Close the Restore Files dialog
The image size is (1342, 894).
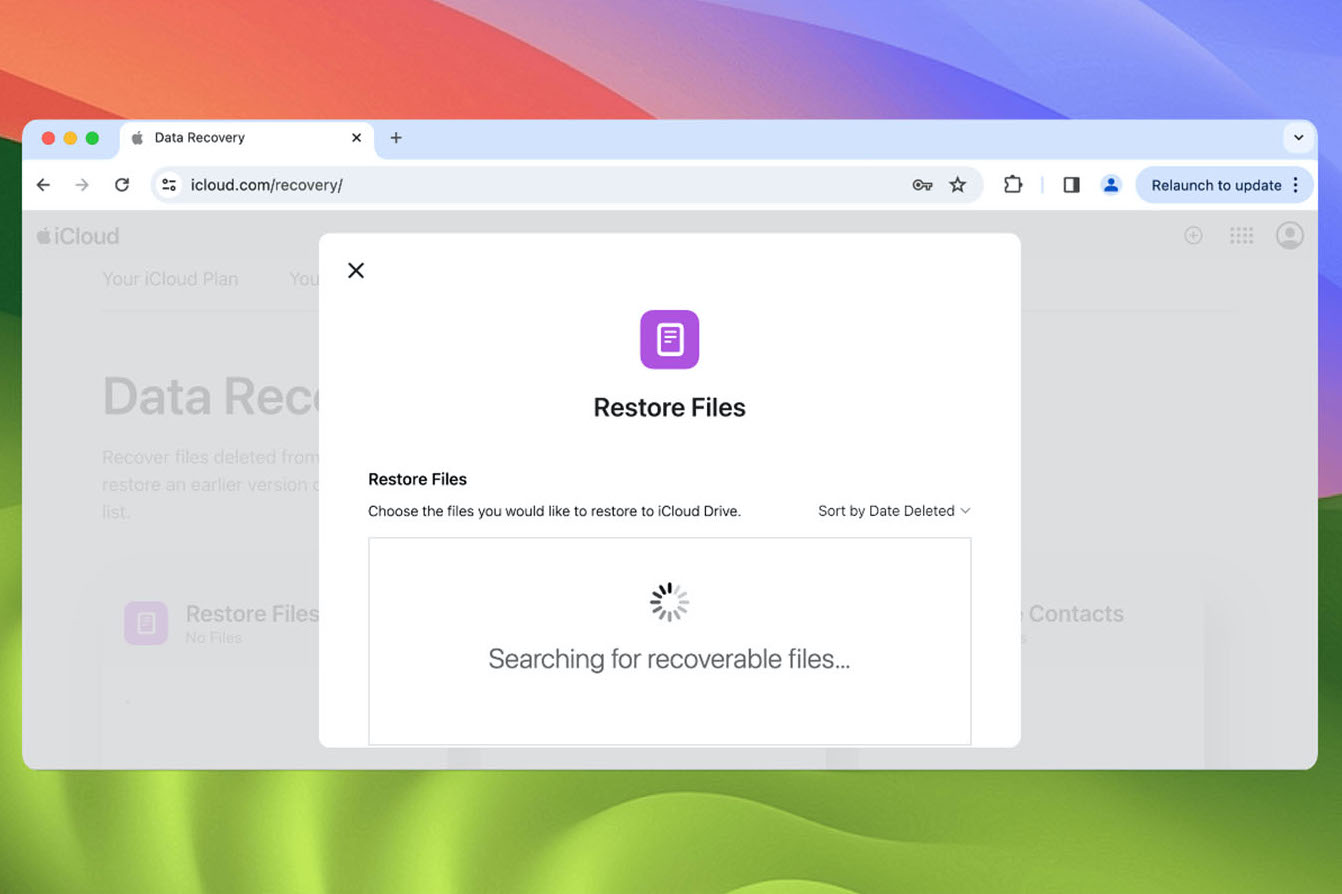[x=356, y=270]
